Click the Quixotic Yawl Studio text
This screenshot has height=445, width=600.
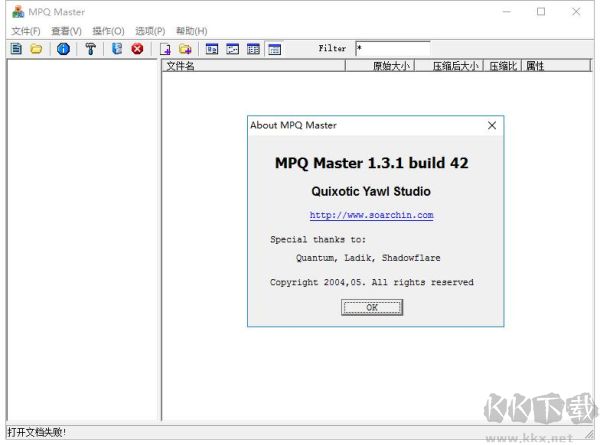tap(371, 191)
